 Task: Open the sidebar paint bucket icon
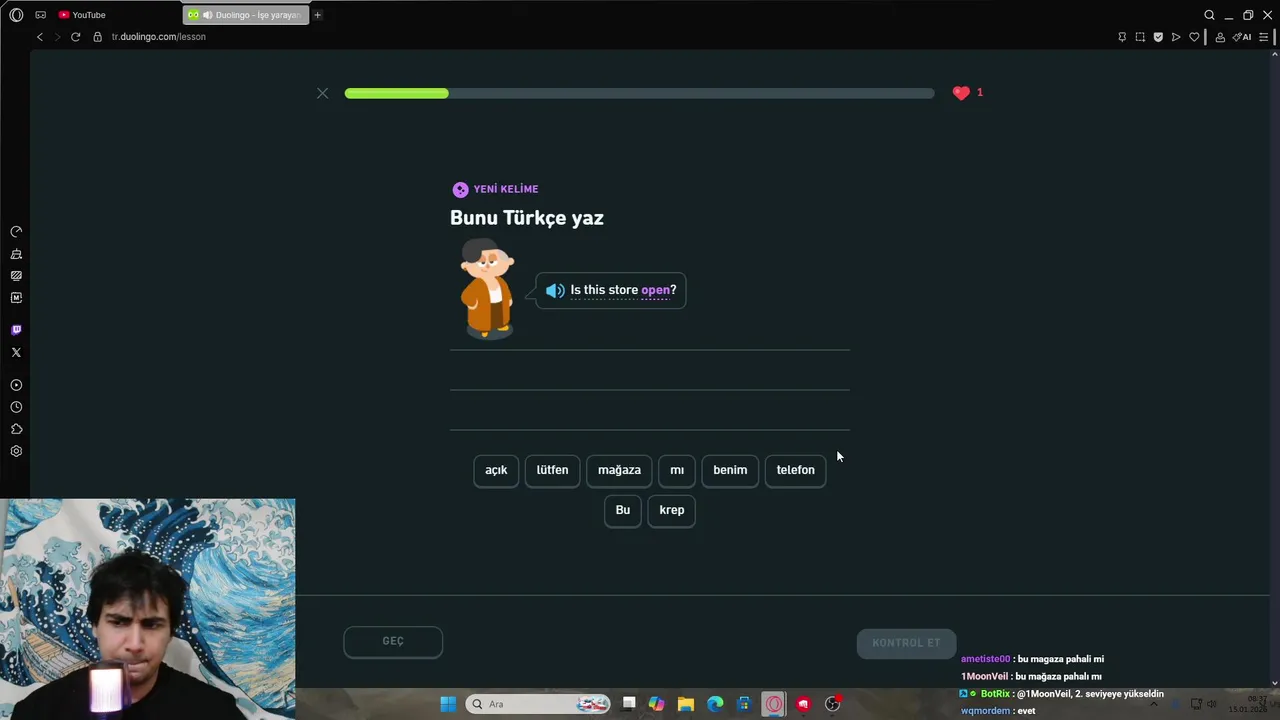click(16, 254)
